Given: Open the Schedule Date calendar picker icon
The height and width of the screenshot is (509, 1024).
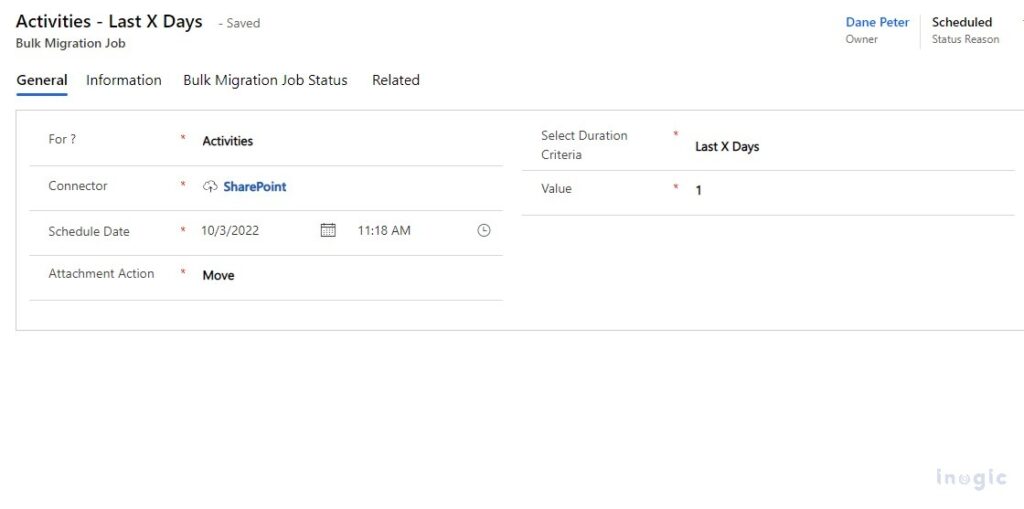Looking at the screenshot, I should click(328, 230).
